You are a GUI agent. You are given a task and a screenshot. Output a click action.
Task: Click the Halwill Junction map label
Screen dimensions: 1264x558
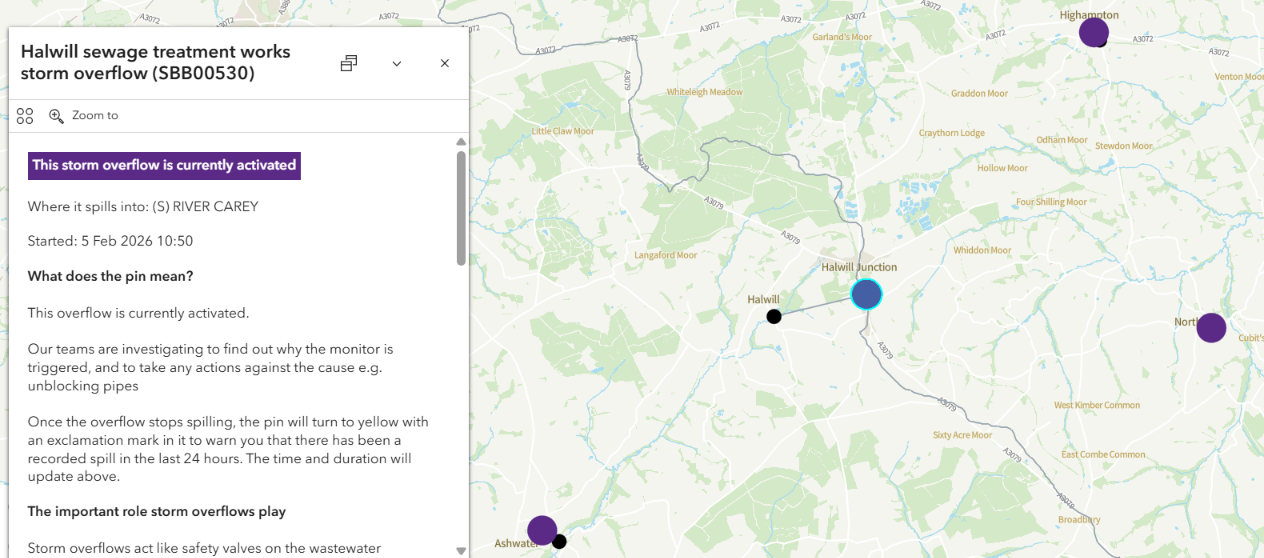pos(859,267)
